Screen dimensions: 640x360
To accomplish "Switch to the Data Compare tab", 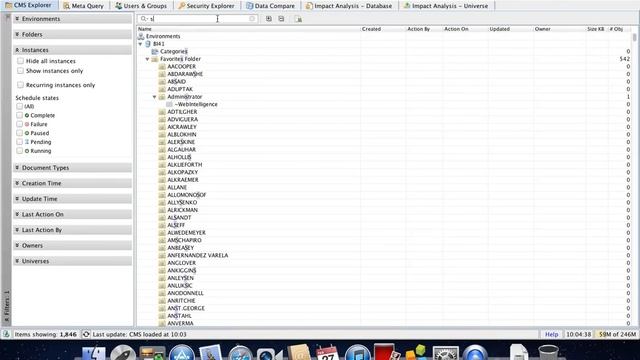I will click(x=271, y=6).
